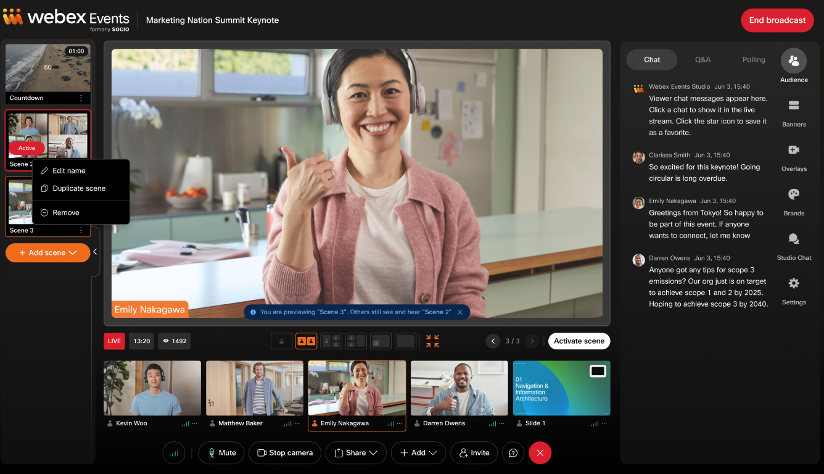Click End broadcast button
Viewport: 824px width, 474px height.
[777, 20]
